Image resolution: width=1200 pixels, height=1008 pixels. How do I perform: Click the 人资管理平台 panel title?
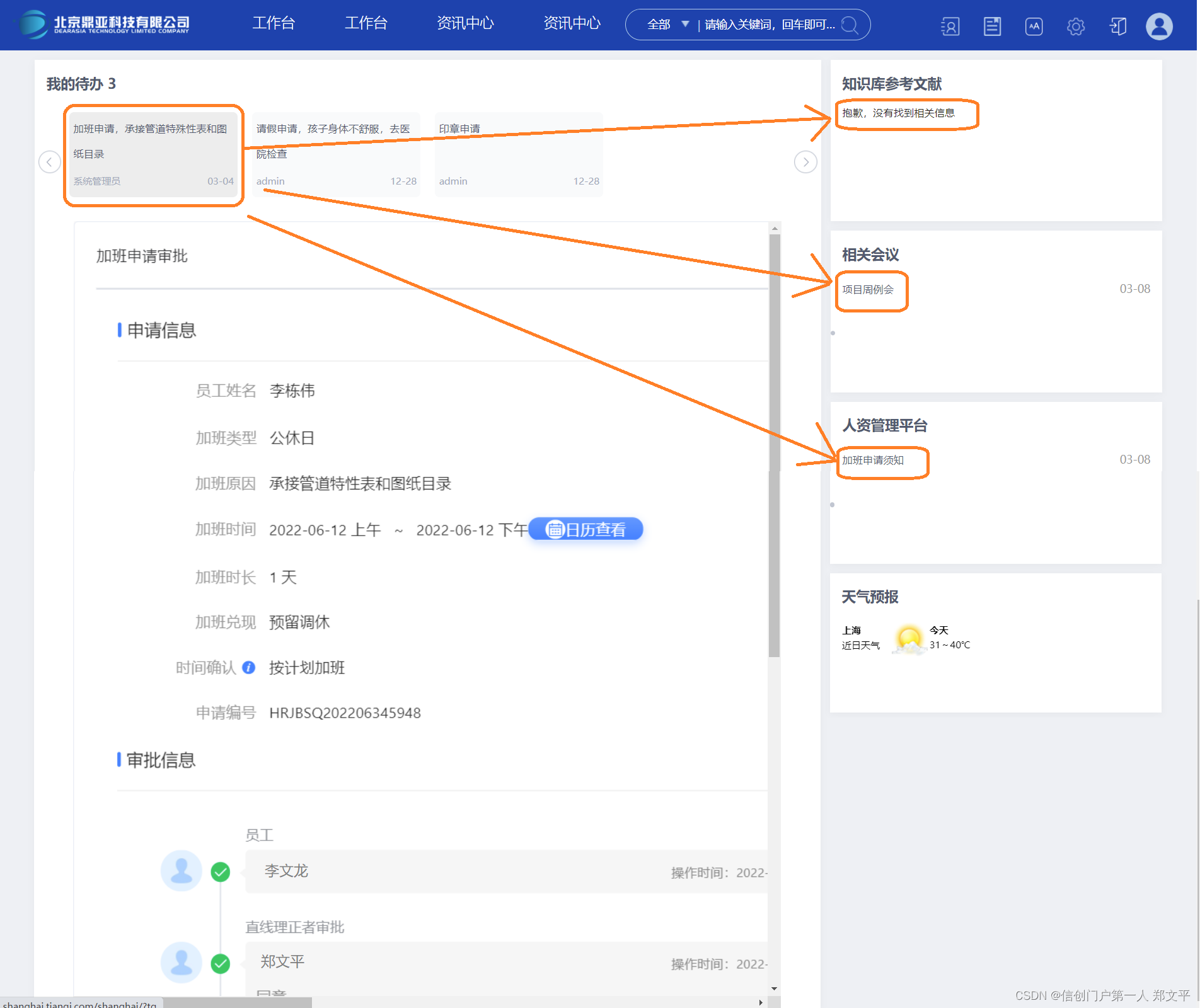pyautogui.click(x=884, y=425)
